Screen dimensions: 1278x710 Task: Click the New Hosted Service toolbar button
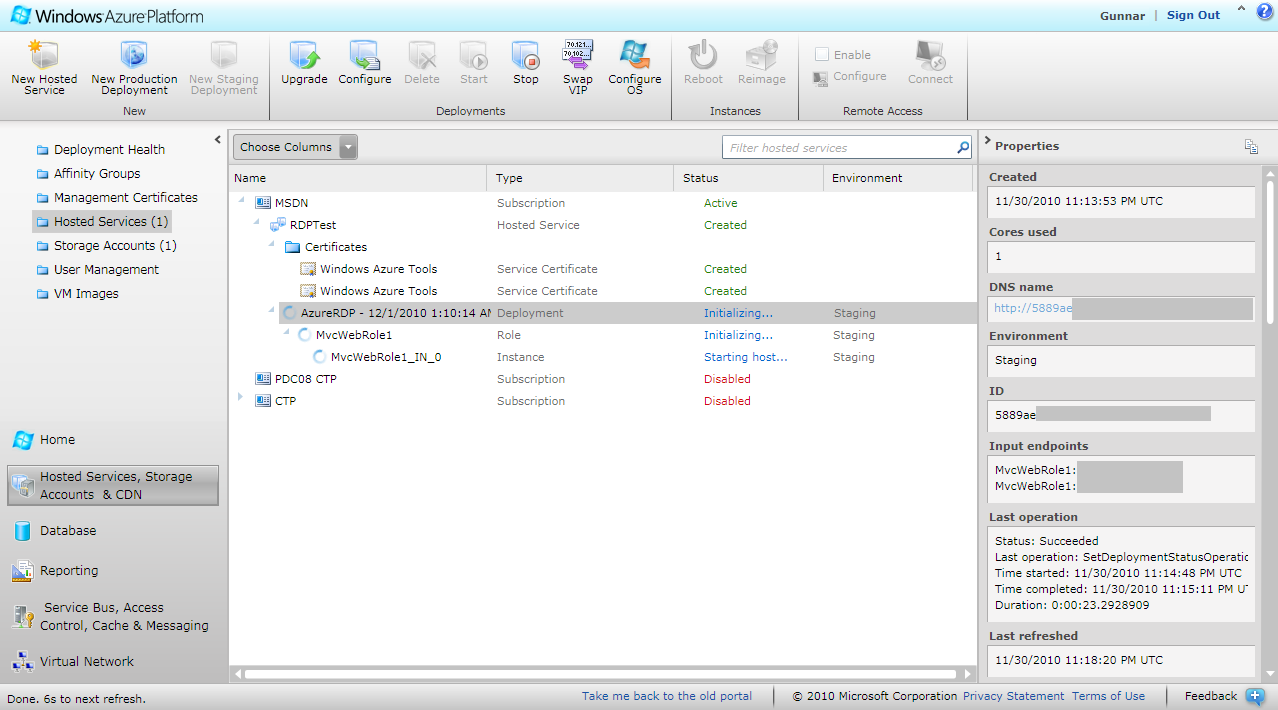44,68
